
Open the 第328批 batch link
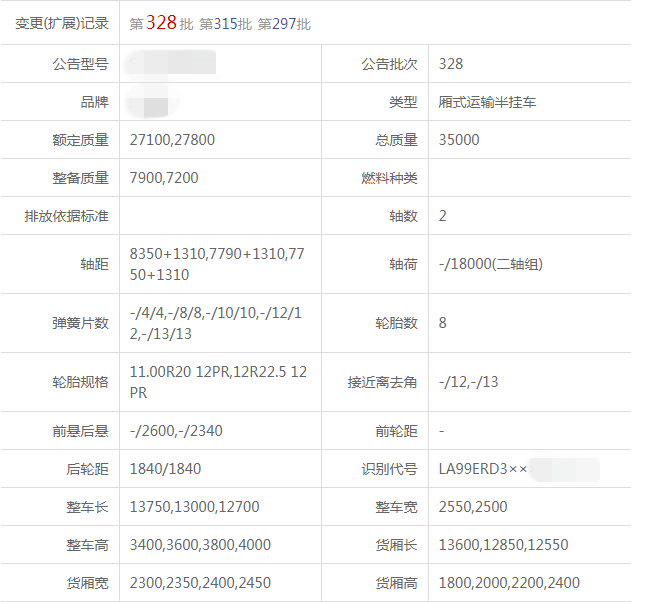(161, 23)
